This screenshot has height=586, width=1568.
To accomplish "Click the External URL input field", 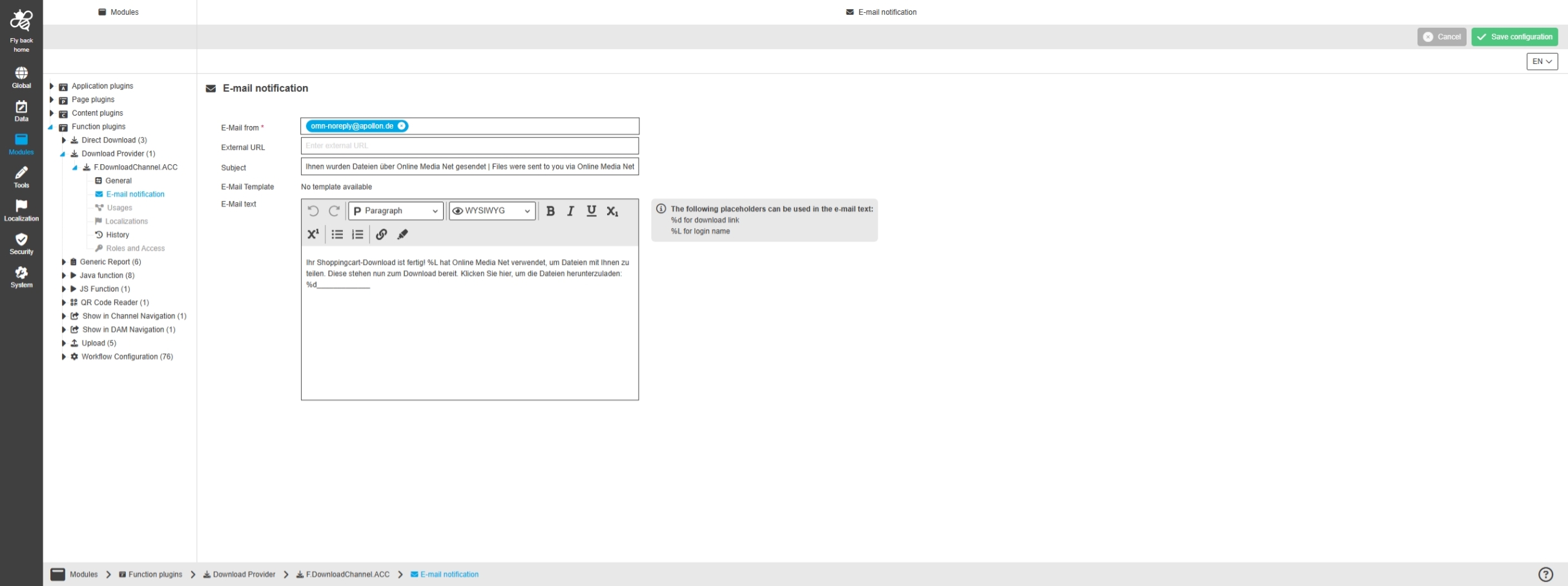I will [x=469, y=146].
